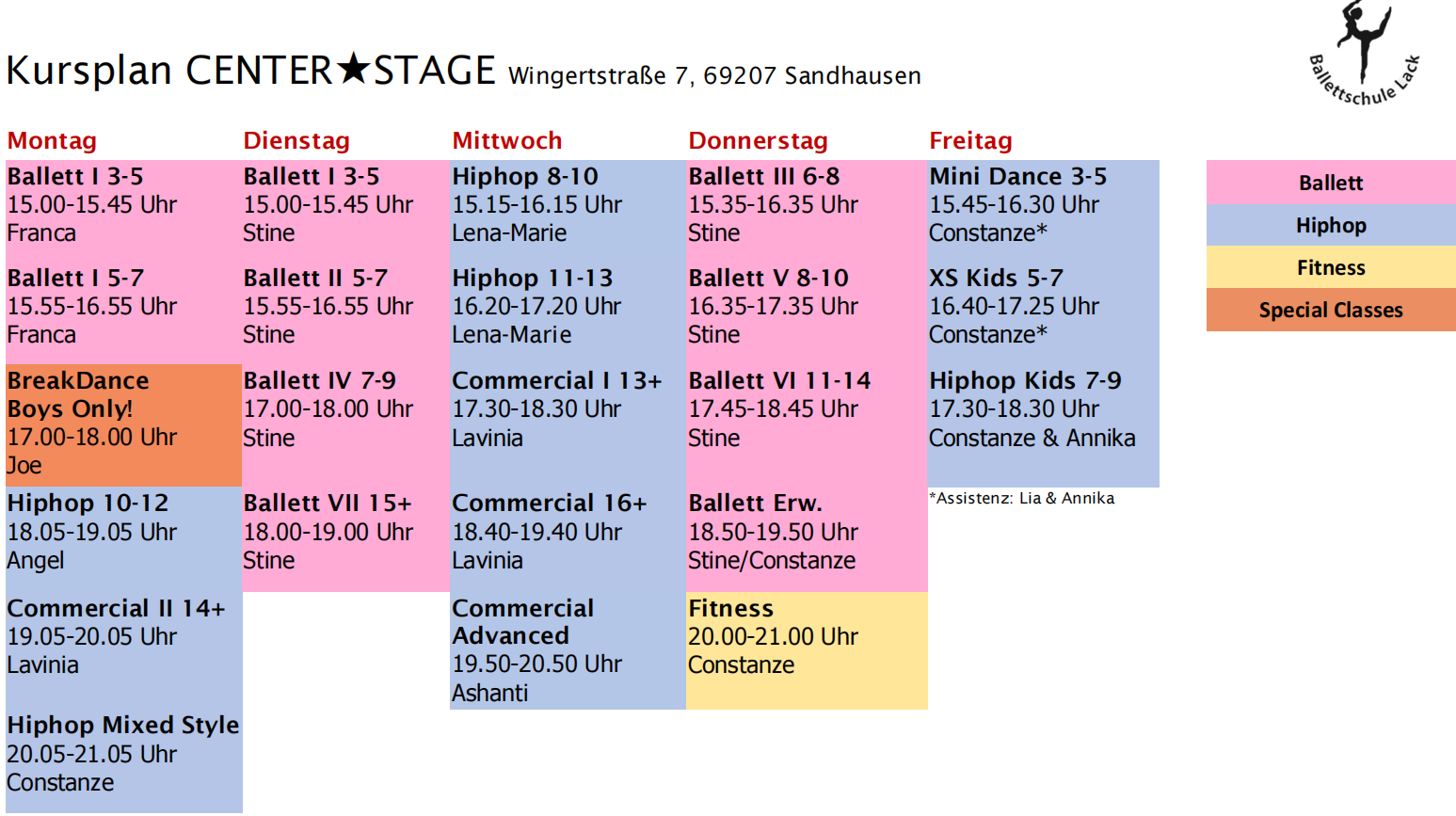Click the Montag column header
Image resolution: width=1456 pixels, height=816 pixels.
pyautogui.click(x=52, y=141)
